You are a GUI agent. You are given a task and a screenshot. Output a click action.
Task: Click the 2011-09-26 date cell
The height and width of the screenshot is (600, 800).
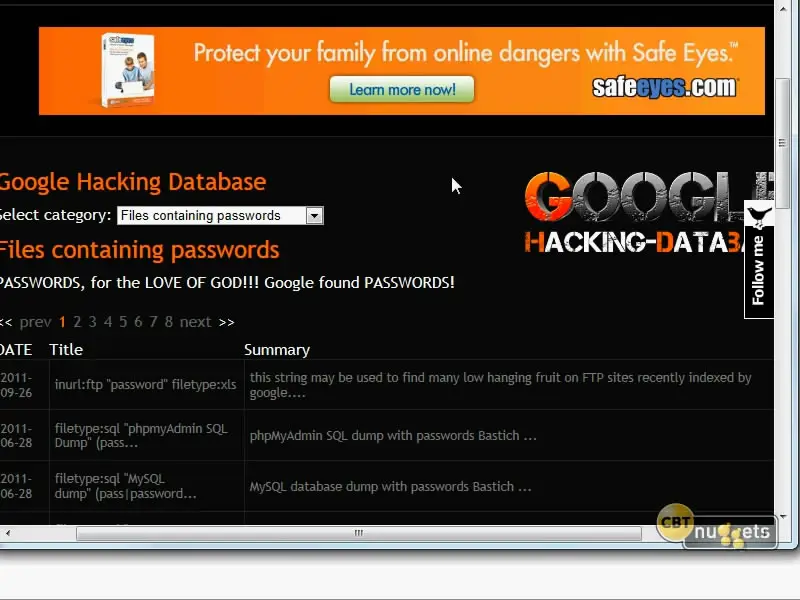(16, 385)
